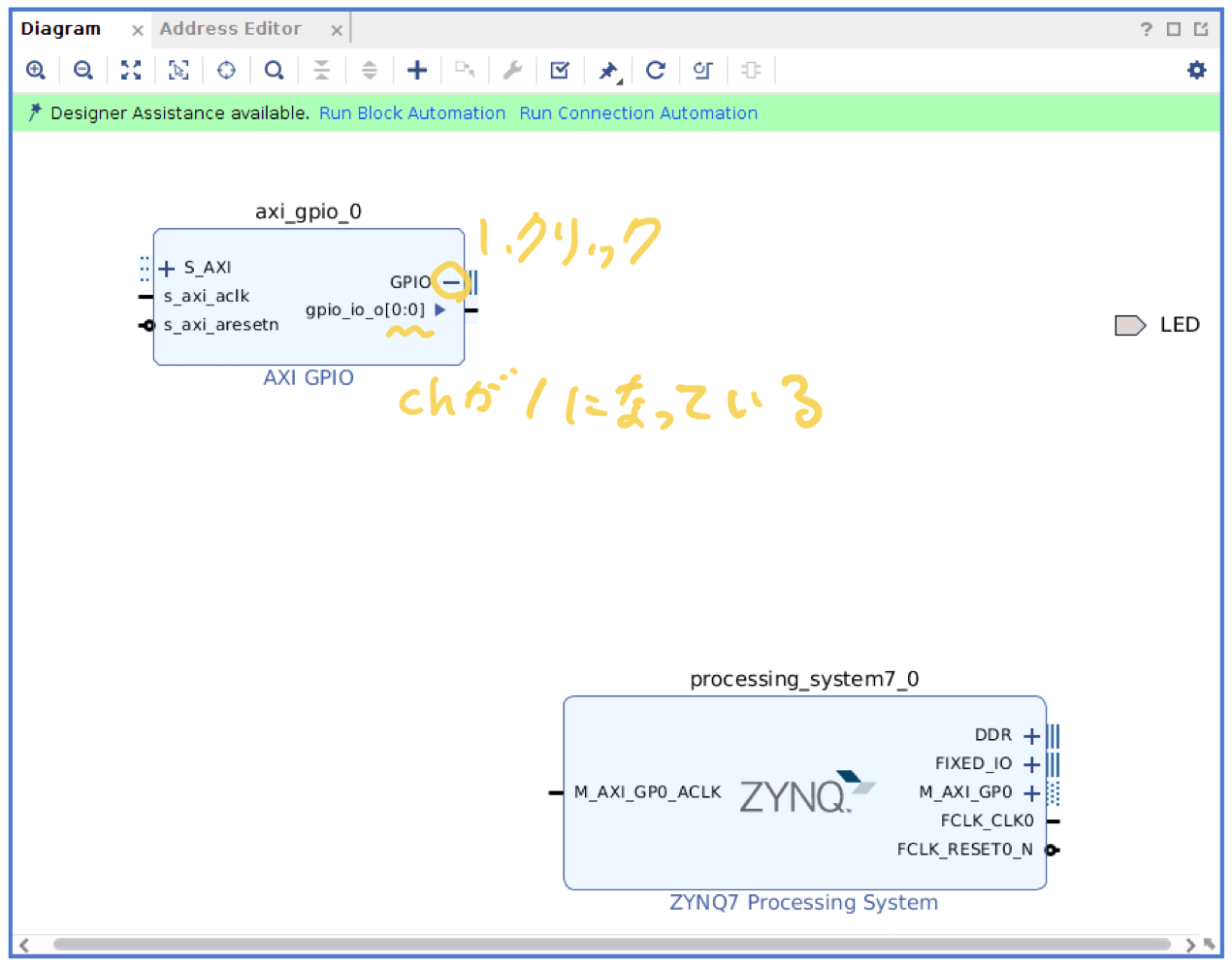Click the axi_gpio_0 instance name
Image resolution: width=1232 pixels, height=966 pixels.
pos(308,211)
